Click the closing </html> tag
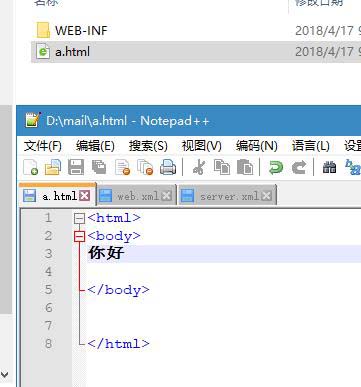The image size is (361, 387). pyautogui.click(x=118, y=343)
